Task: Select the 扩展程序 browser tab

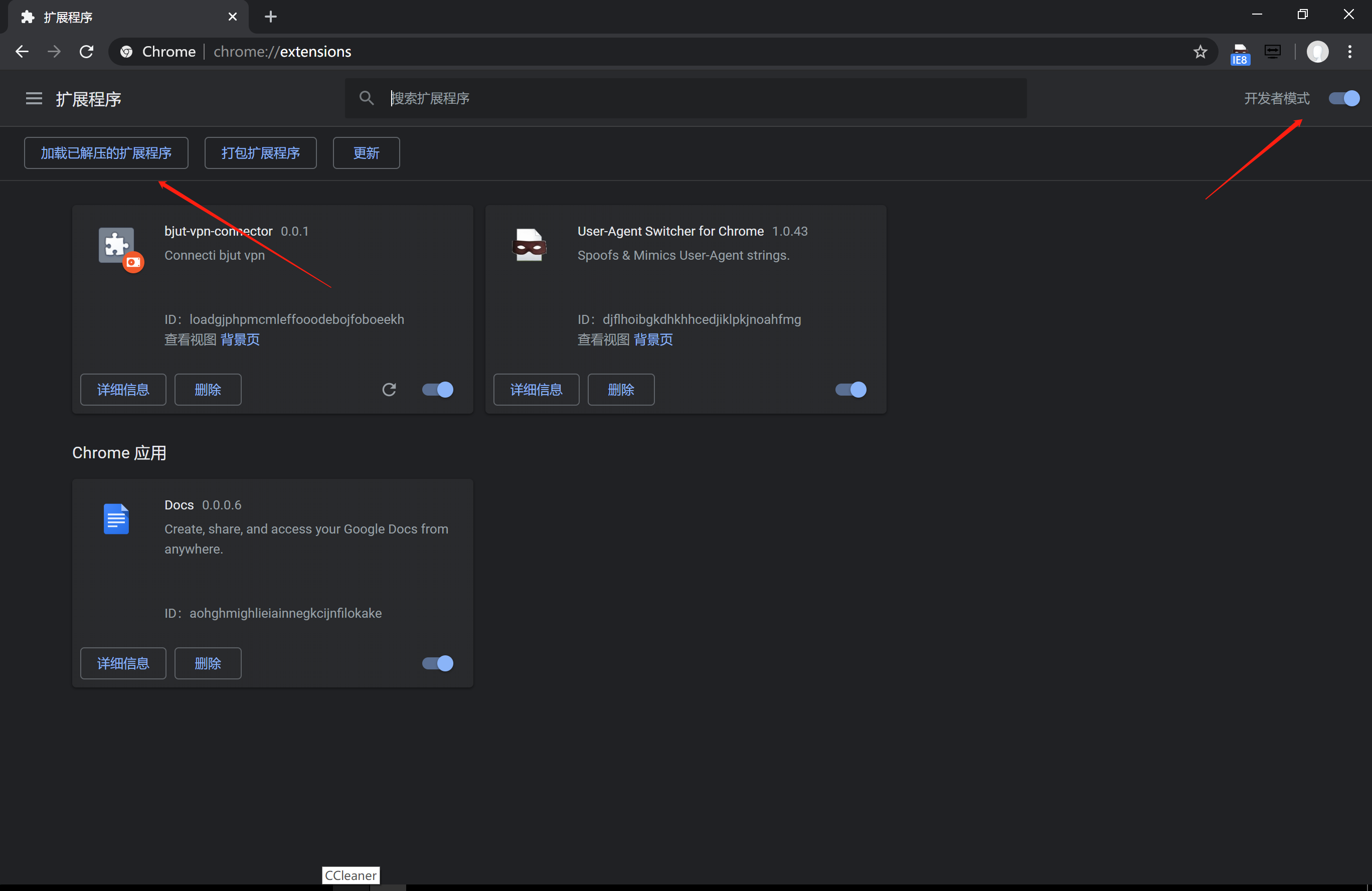Action: (x=115, y=17)
